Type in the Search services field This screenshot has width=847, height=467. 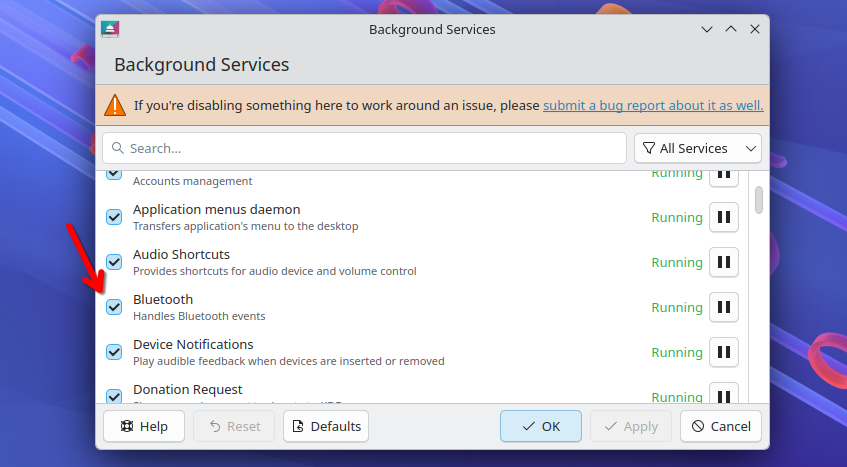[370, 148]
